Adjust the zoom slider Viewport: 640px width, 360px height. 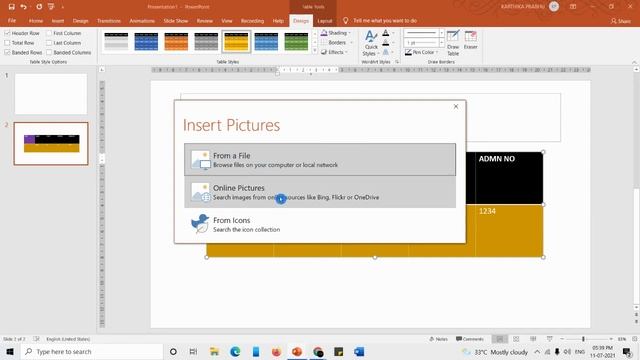coord(583,339)
